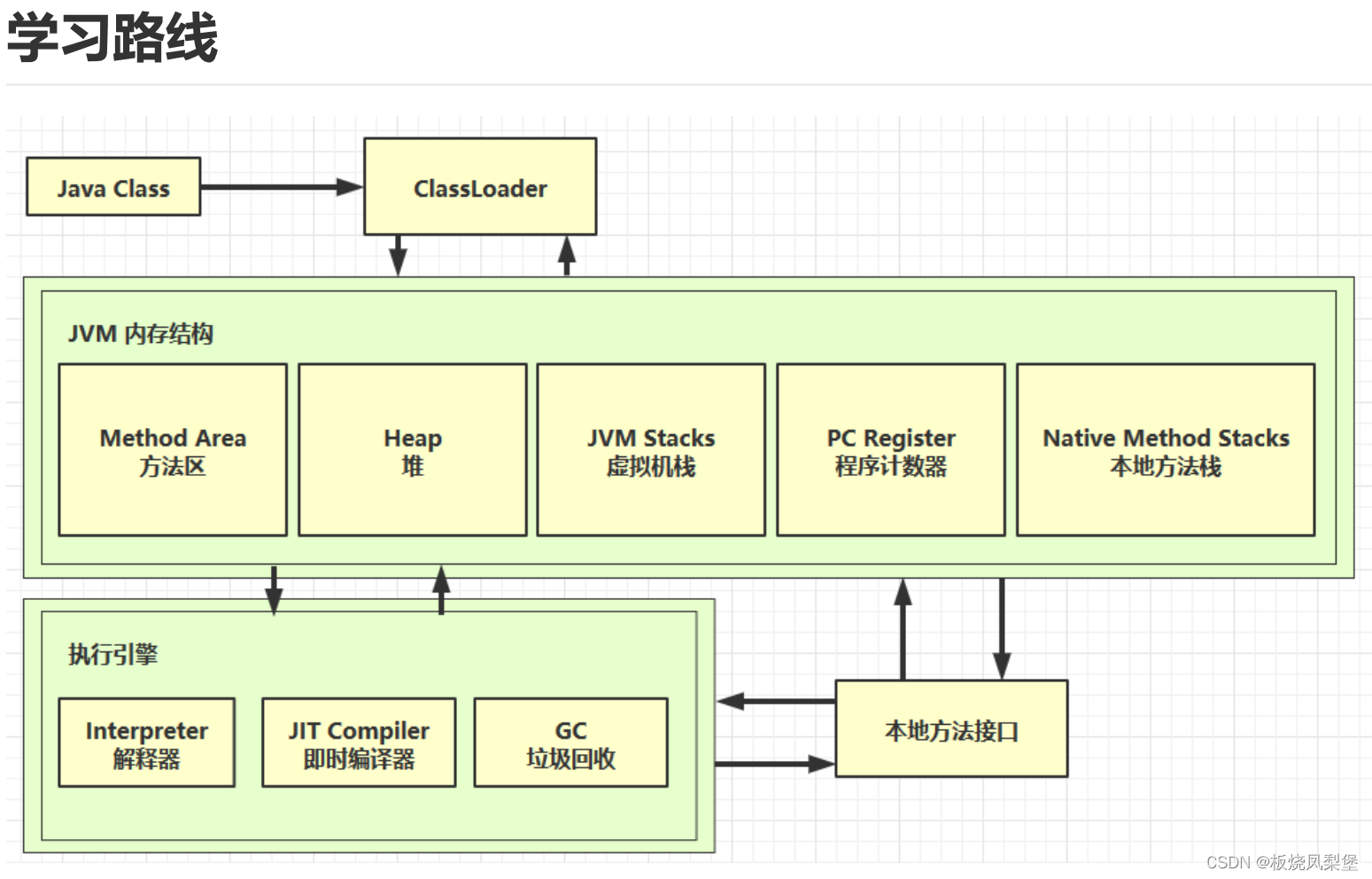
Task: Click the GC 垃圾回收 box
Action: pyautogui.click(x=571, y=743)
